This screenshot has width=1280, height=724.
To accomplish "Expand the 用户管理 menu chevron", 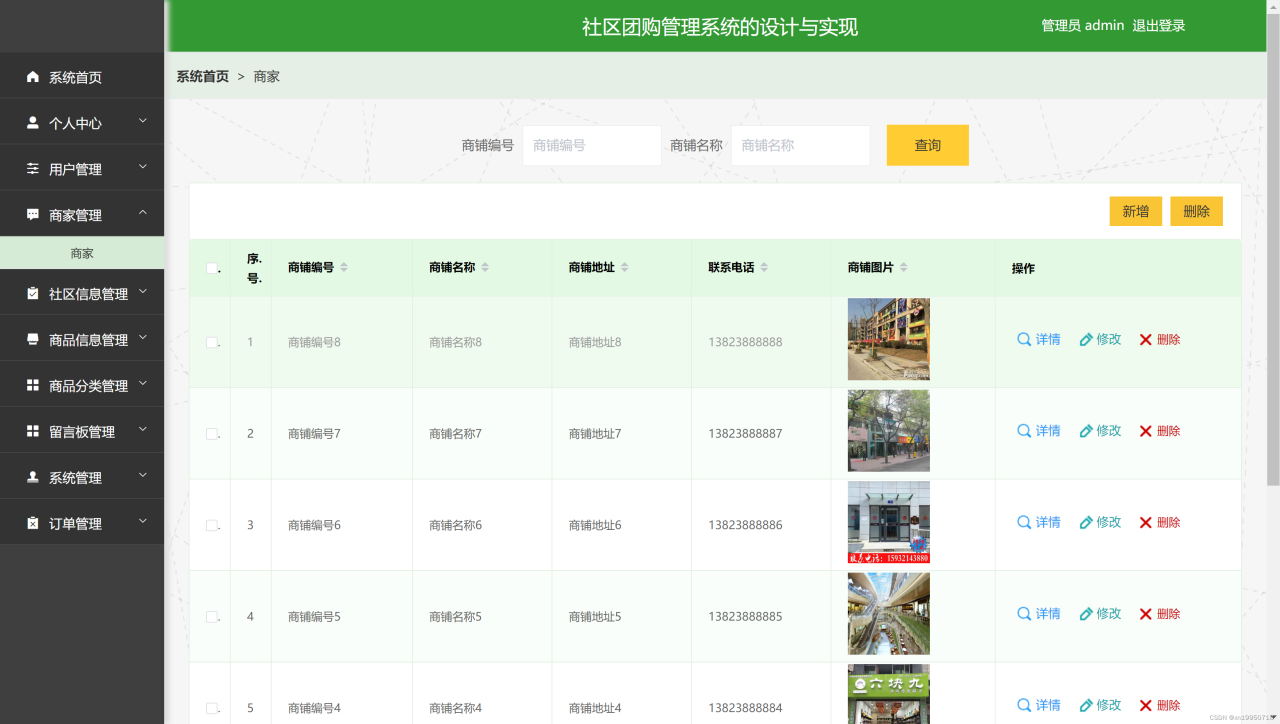I will (x=142, y=167).
